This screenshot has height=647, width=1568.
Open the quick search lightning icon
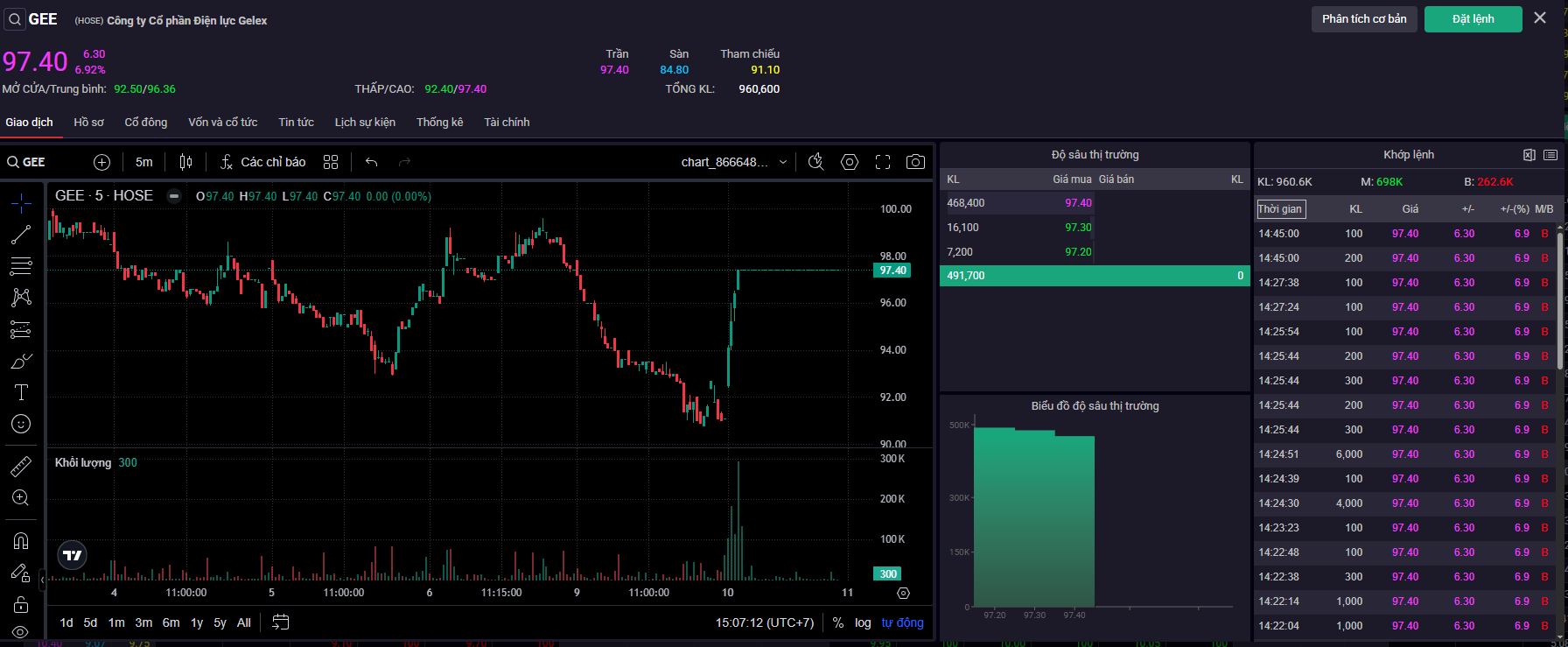[816, 162]
